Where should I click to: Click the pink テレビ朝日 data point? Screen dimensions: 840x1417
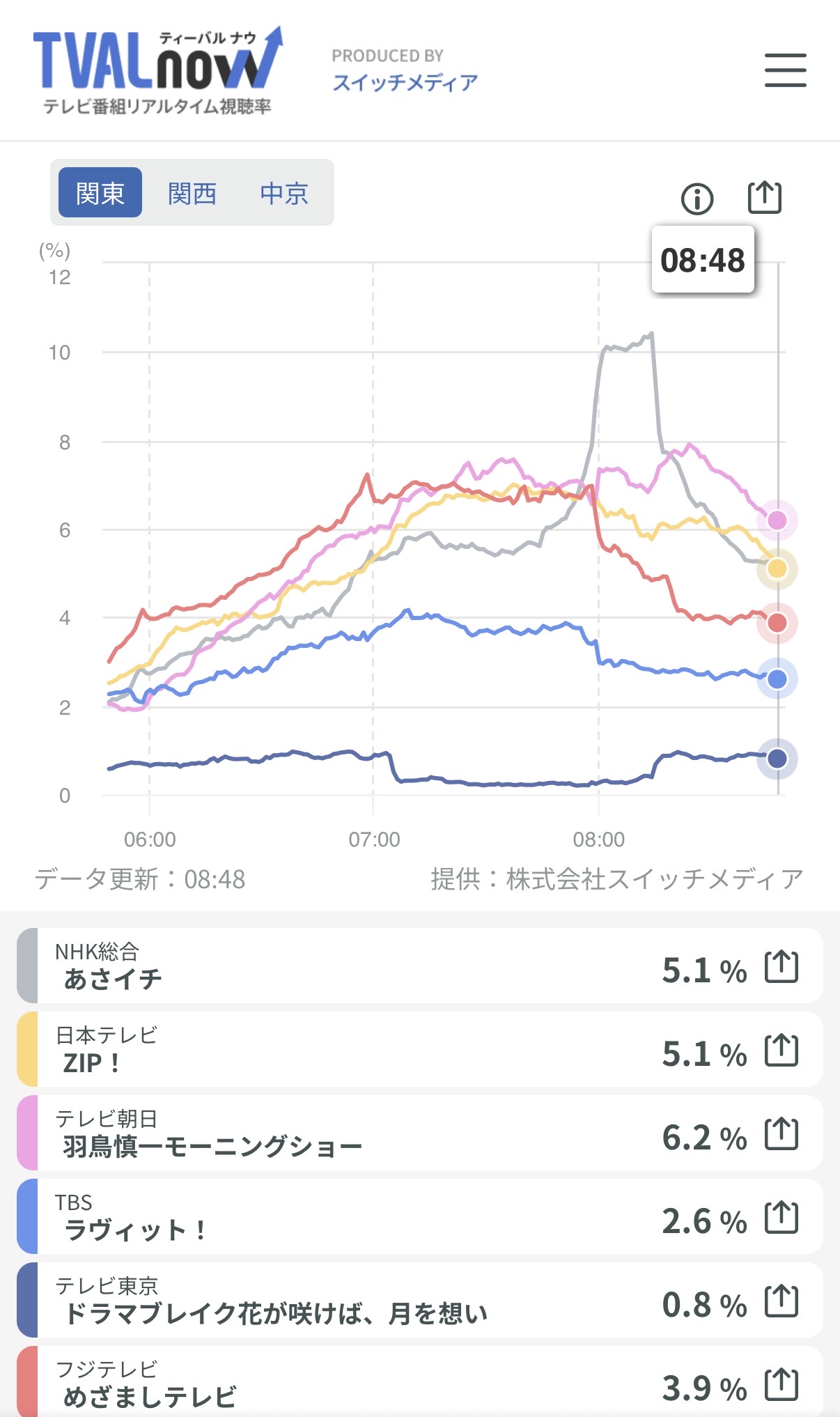[x=777, y=520]
